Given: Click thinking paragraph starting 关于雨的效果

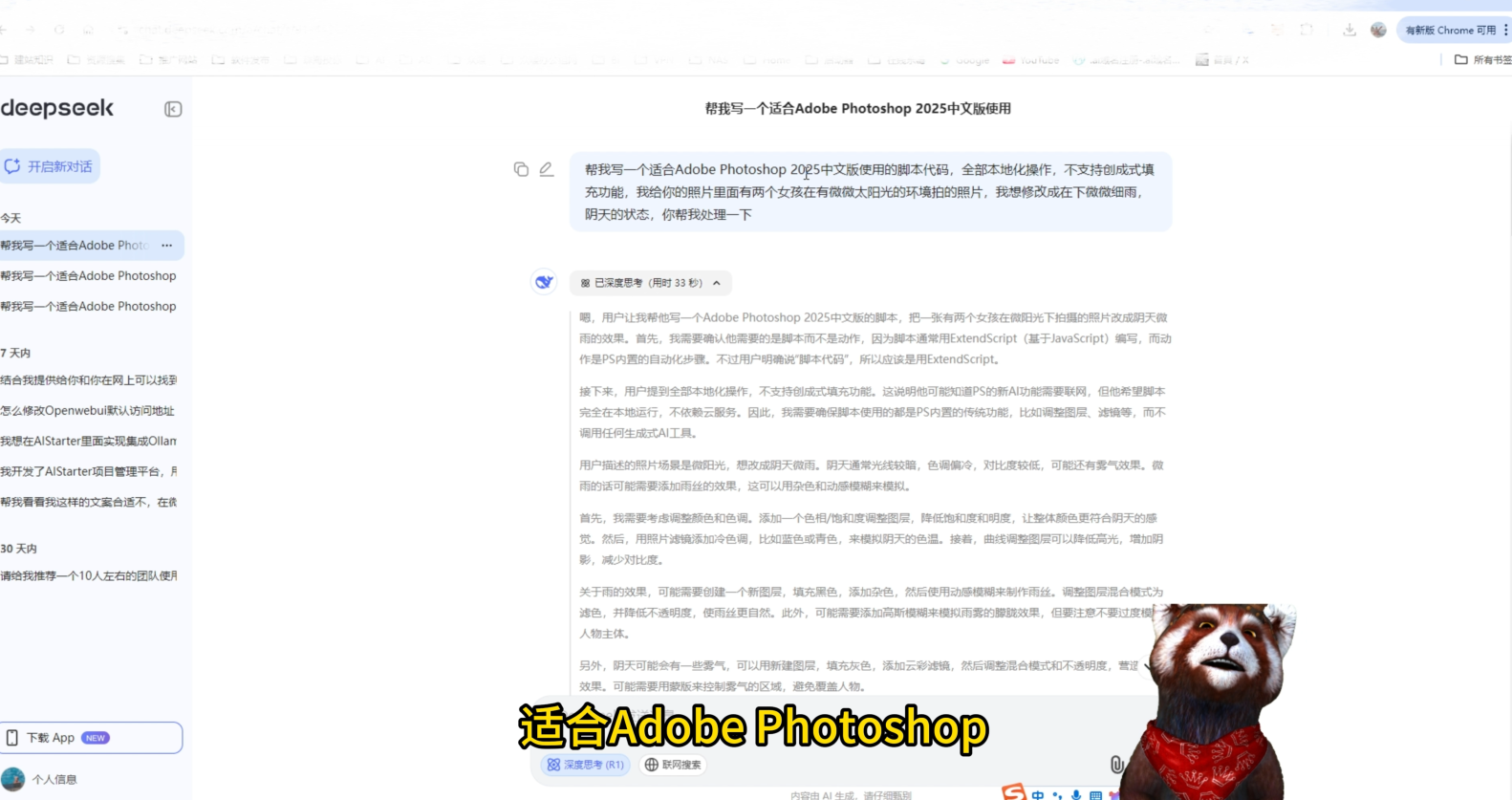Looking at the screenshot, I should click(x=871, y=613).
